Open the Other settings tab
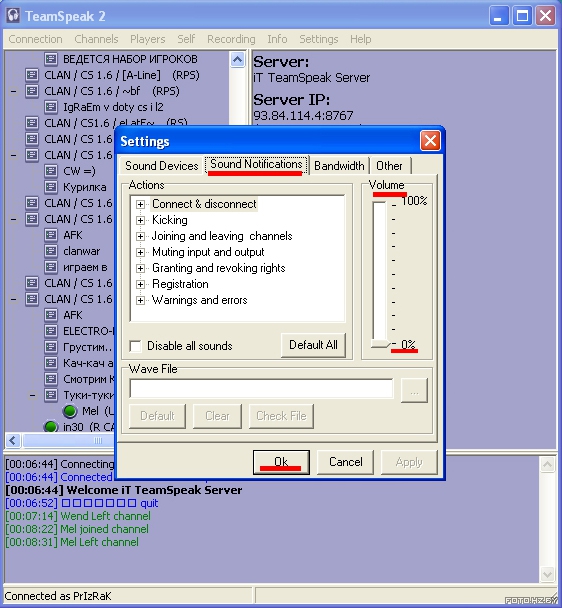The height and width of the screenshot is (608, 562). tap(389, 166)
